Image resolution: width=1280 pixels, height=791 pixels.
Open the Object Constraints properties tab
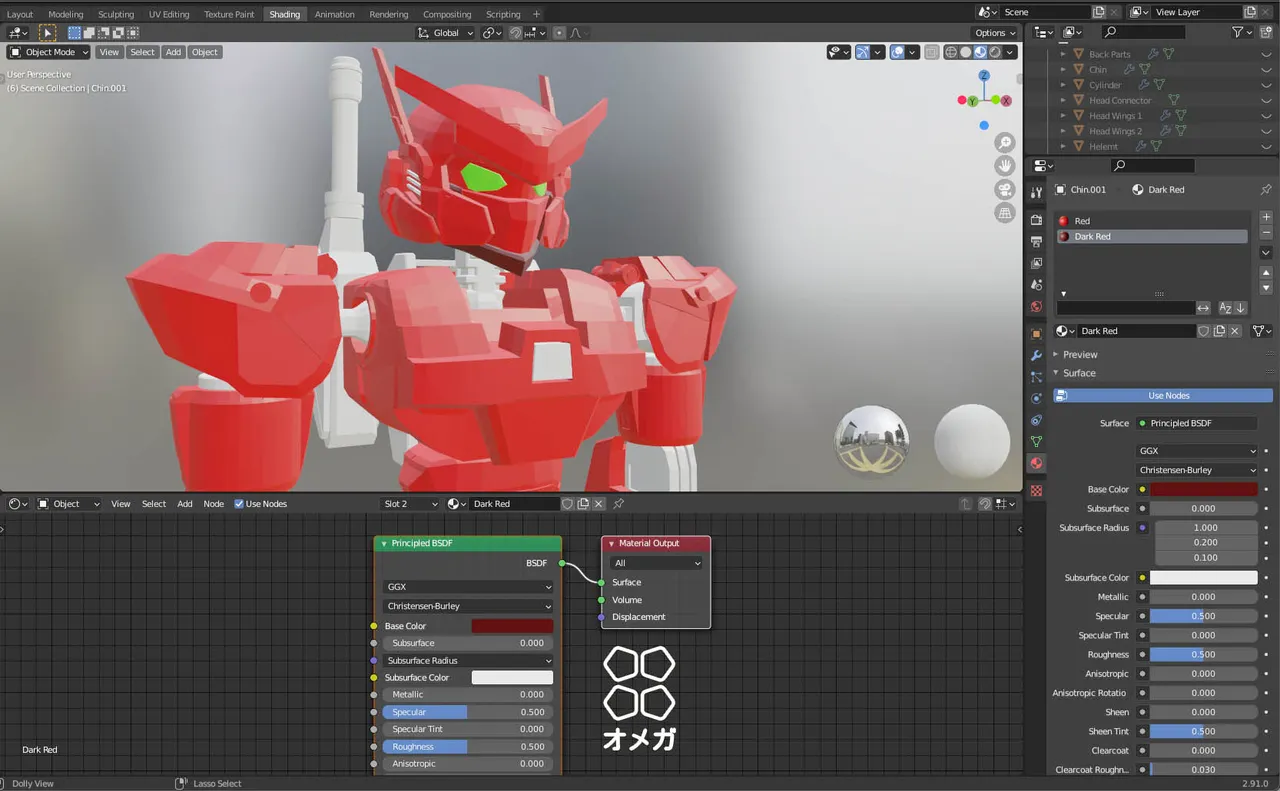point(1036,420)
